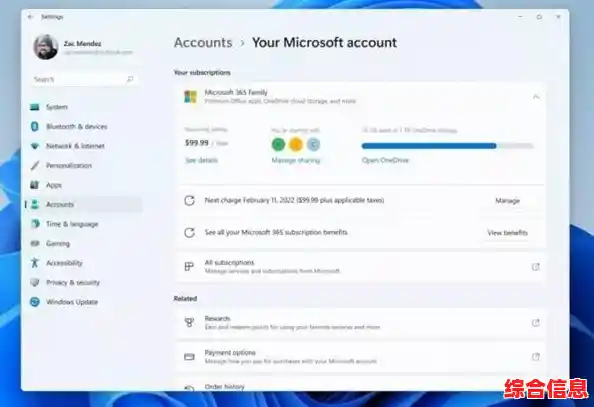Focus the Settings search field

(x=84, y=79)
